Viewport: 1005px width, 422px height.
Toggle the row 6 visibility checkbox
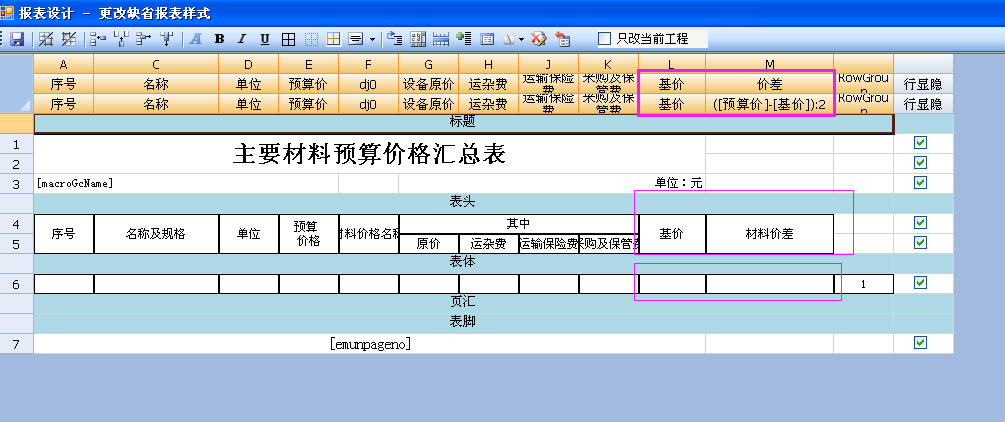point(921,283)
